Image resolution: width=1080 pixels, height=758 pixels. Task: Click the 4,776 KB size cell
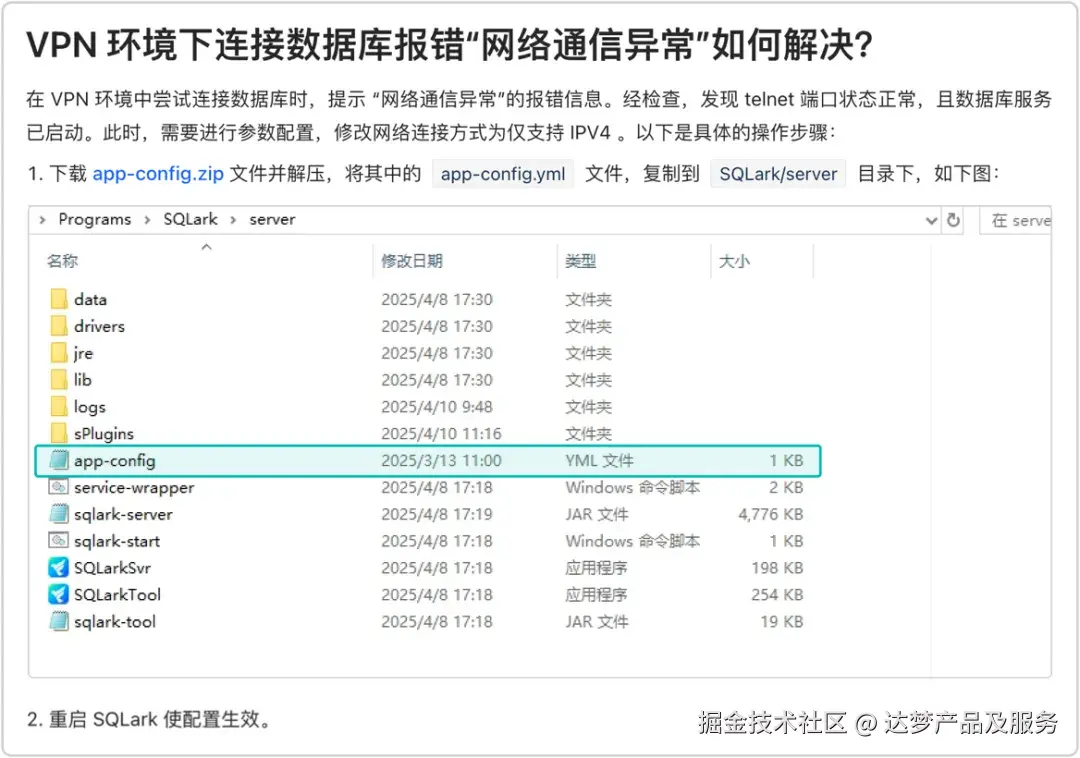click(771, 514)
